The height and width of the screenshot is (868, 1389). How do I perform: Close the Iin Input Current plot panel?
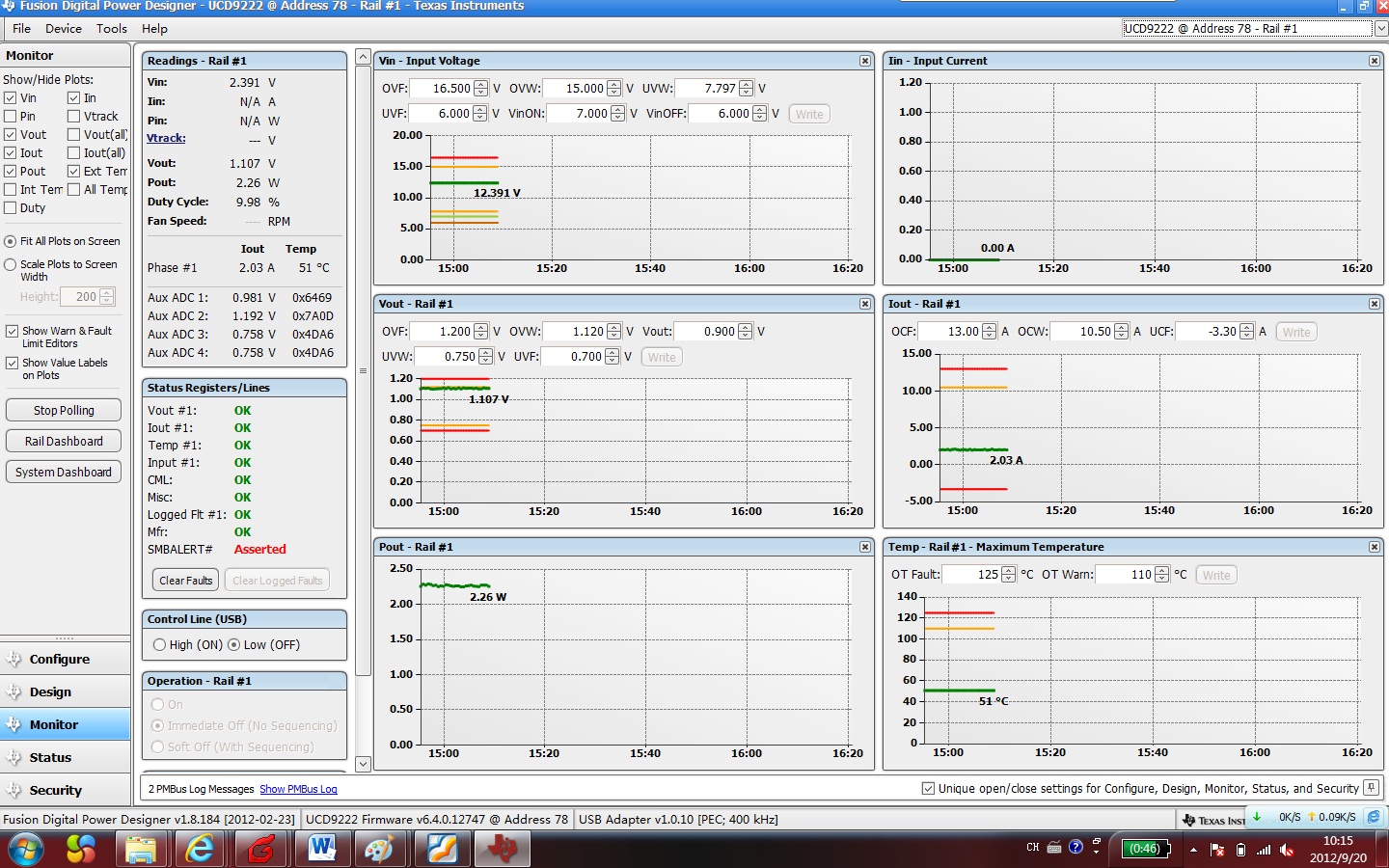[1375, 61]
